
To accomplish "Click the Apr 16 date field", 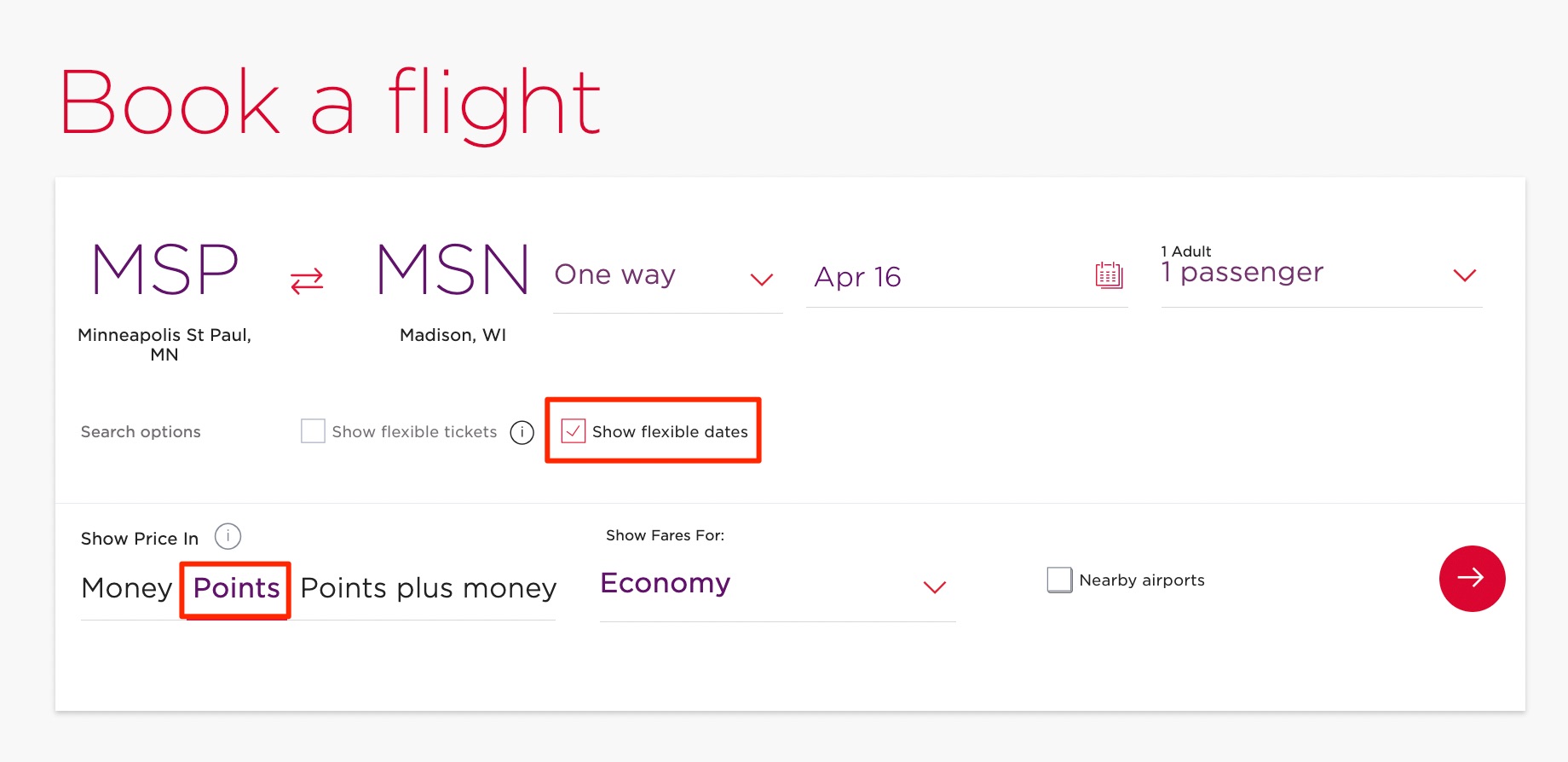I will 857,276.
